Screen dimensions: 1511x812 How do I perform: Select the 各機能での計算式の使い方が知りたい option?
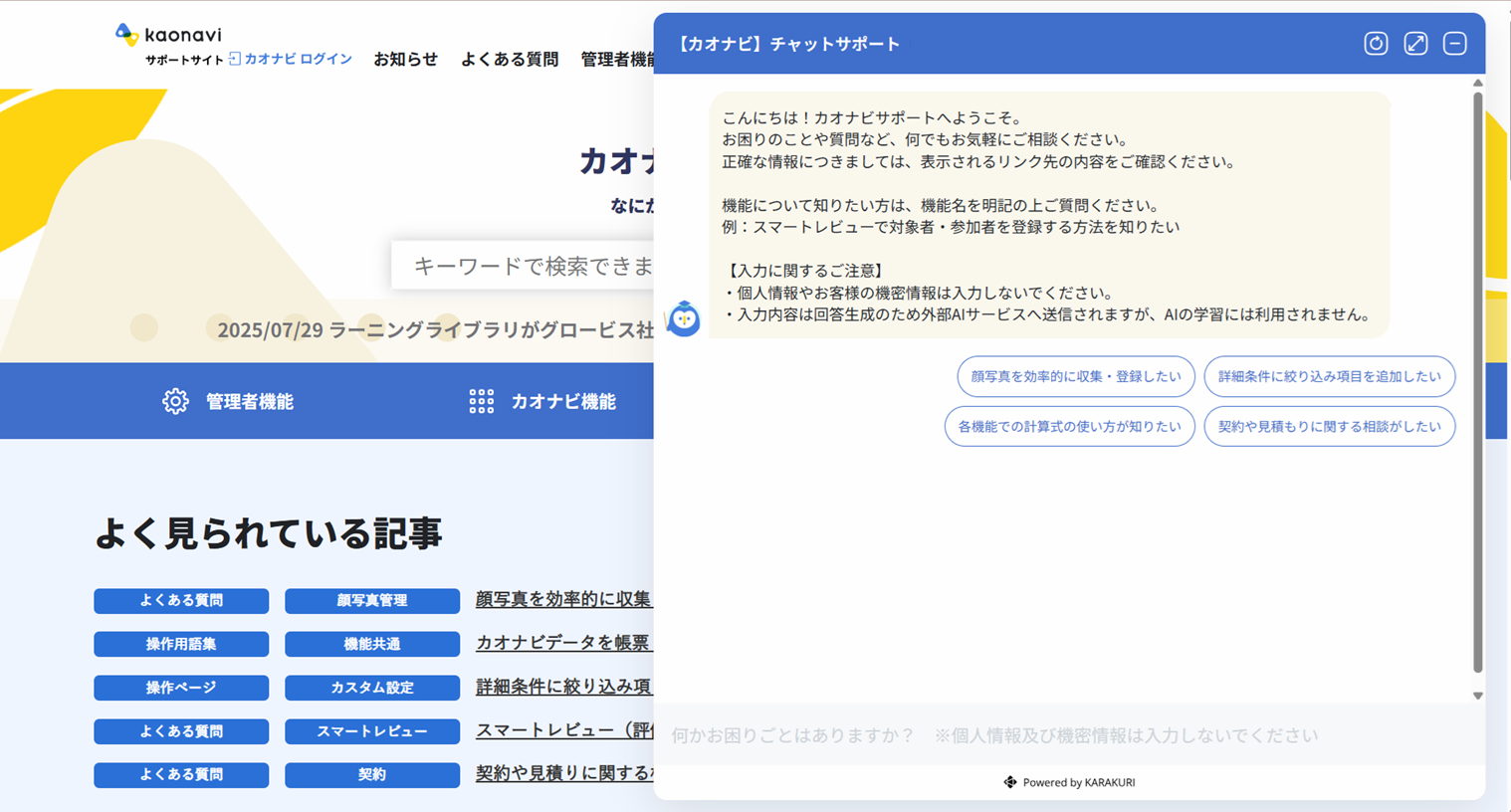pyautogui.click(x=1069, y=426)
